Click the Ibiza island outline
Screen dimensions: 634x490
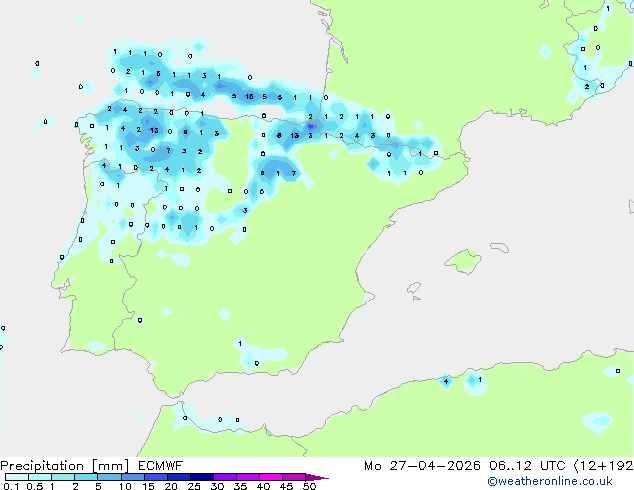coord(414,288)
